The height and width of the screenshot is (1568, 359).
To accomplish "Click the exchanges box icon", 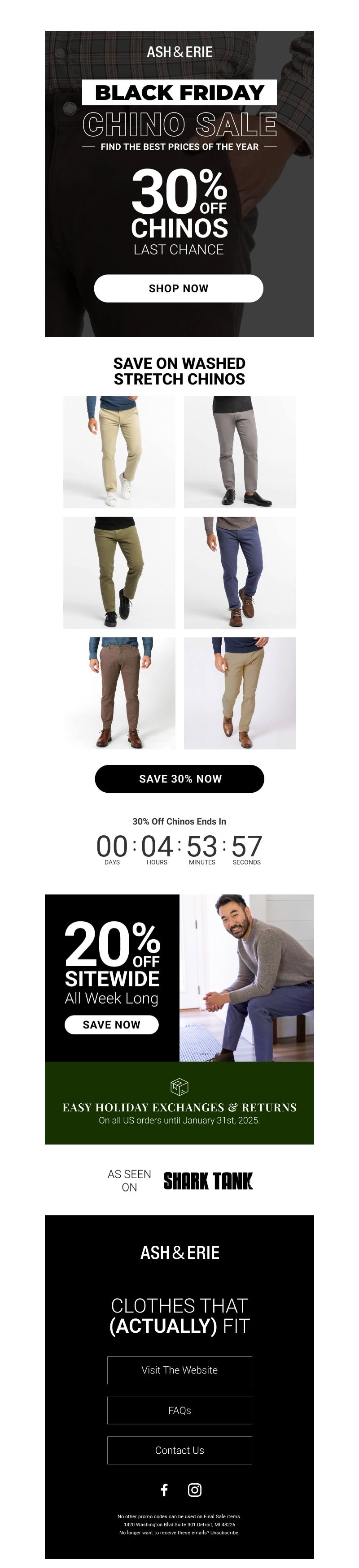I will pyautogui.click(x=179, y=1086).
